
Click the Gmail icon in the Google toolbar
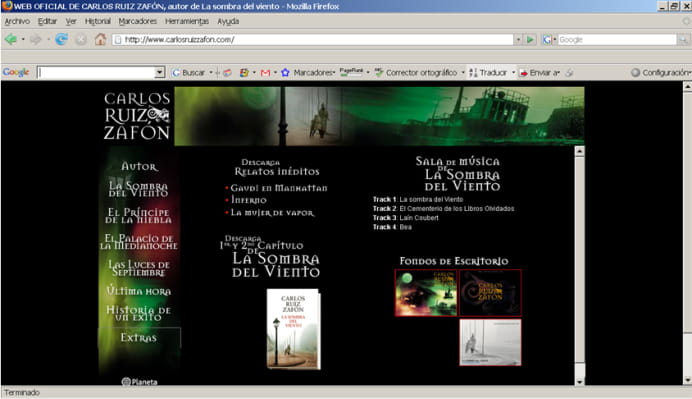click(x=265, y=73)
